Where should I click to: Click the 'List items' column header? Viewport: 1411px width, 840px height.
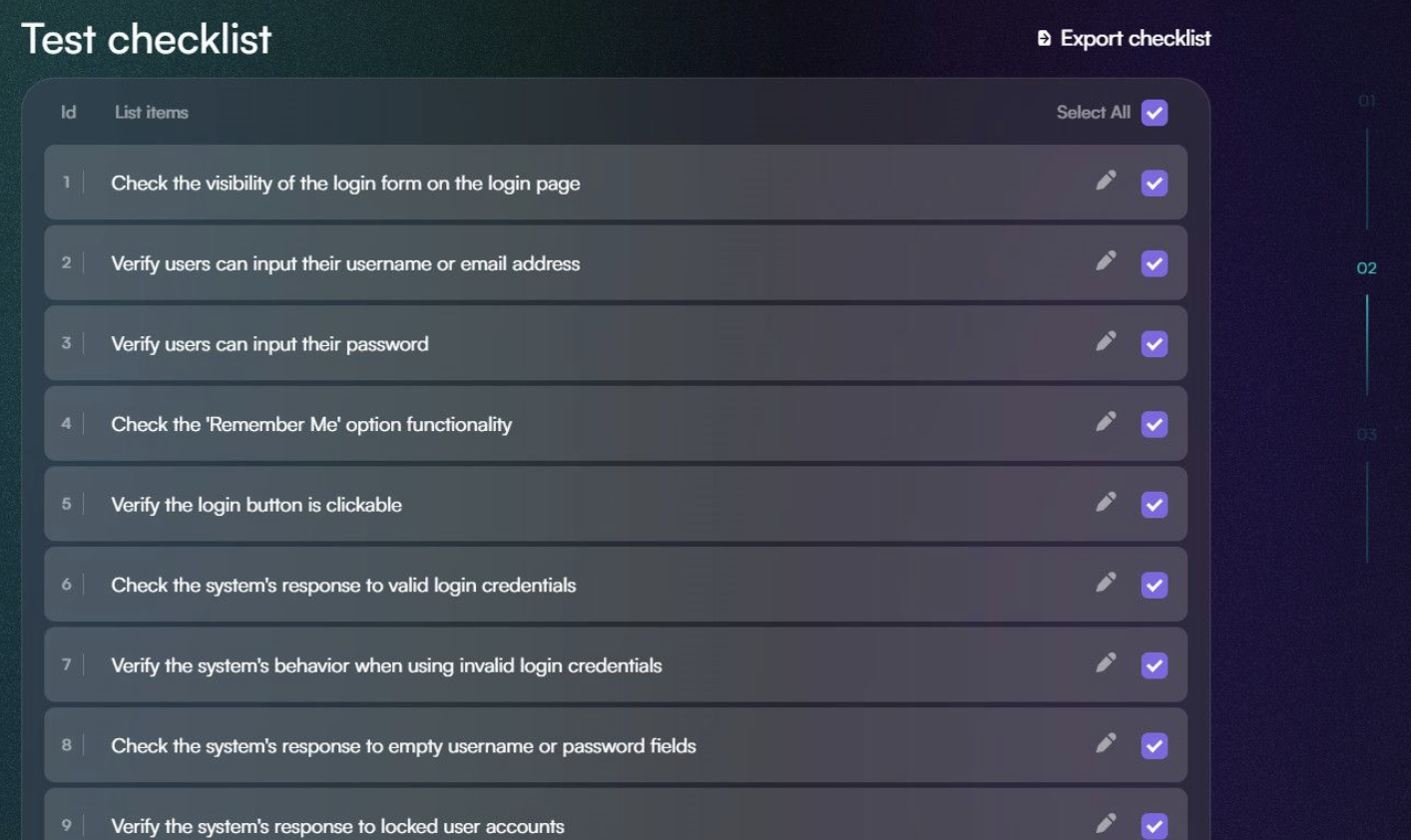coord(151,113)
